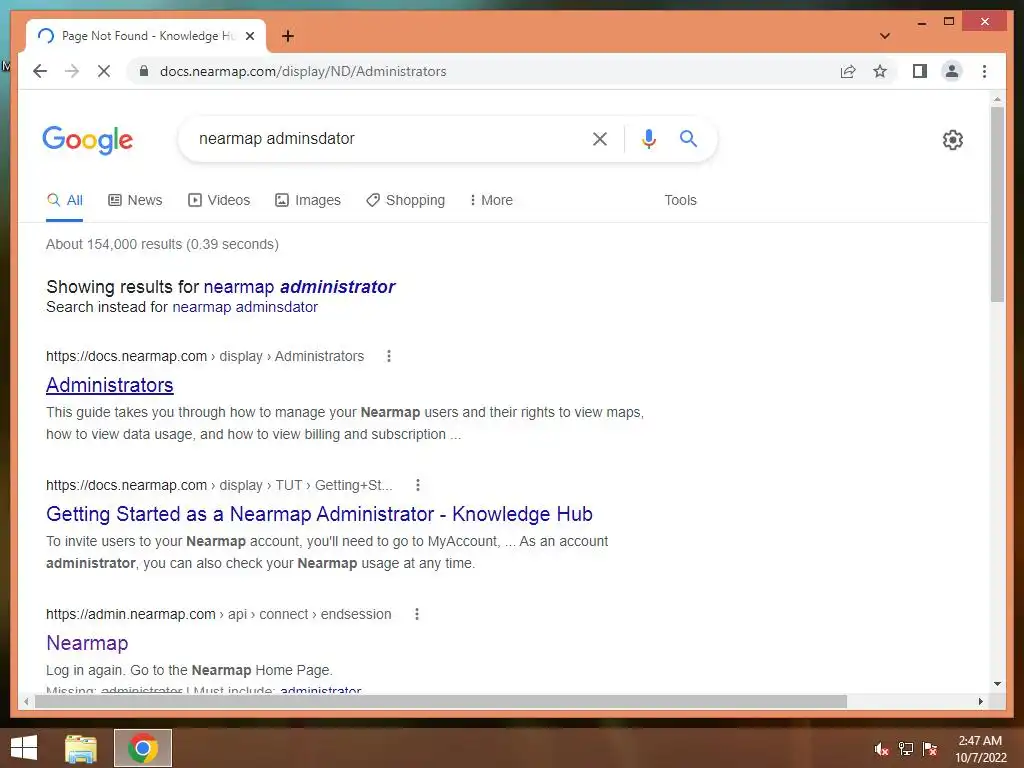Switch to Shopping results tab

[x=406, y=200]
